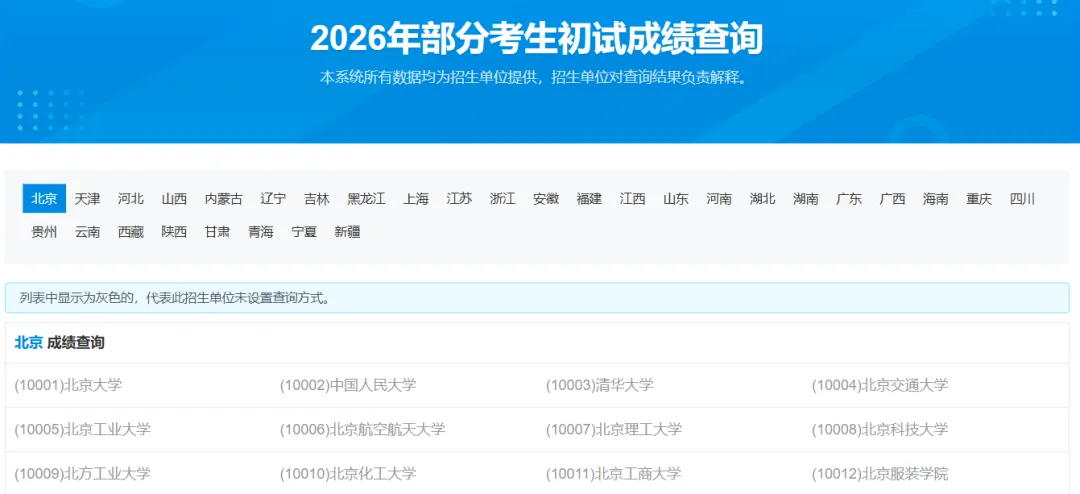Open the 浙江 province tab

(x=503, y=199)
